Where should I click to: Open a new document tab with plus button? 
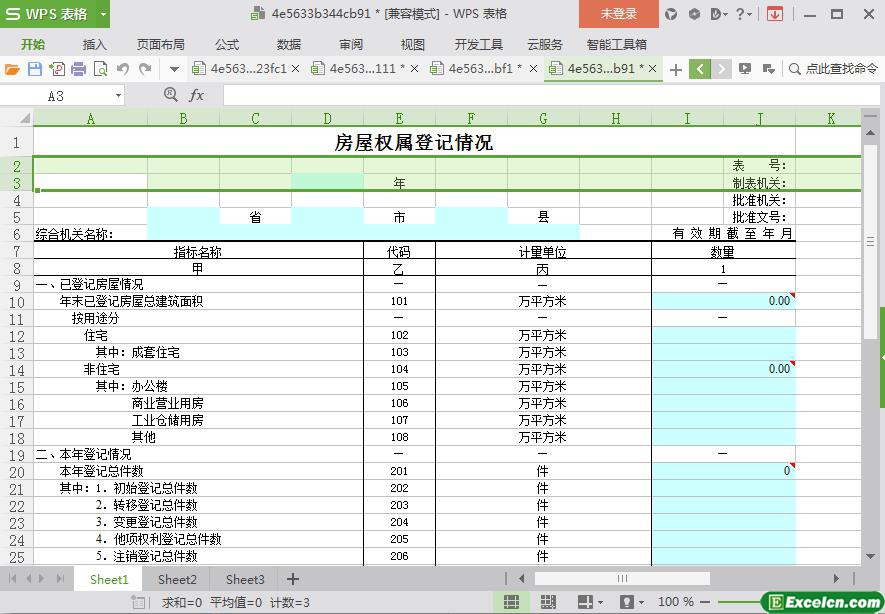click(x=676, y=69)
